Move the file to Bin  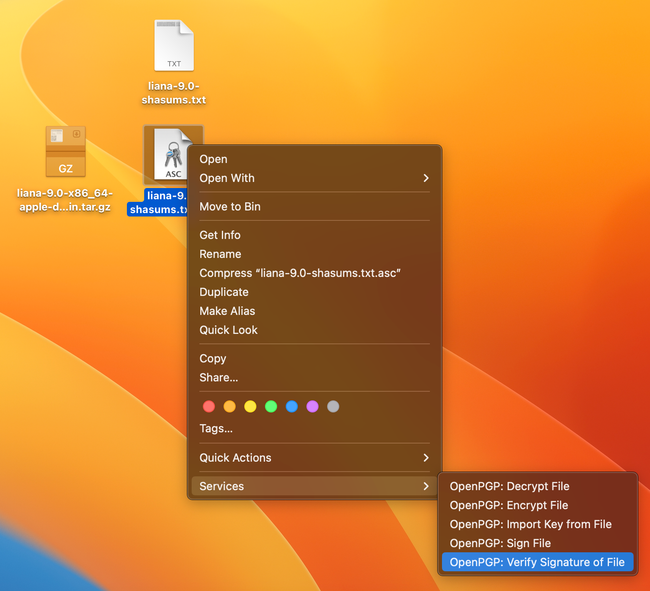pyautogui.click(x=230, y=206)
